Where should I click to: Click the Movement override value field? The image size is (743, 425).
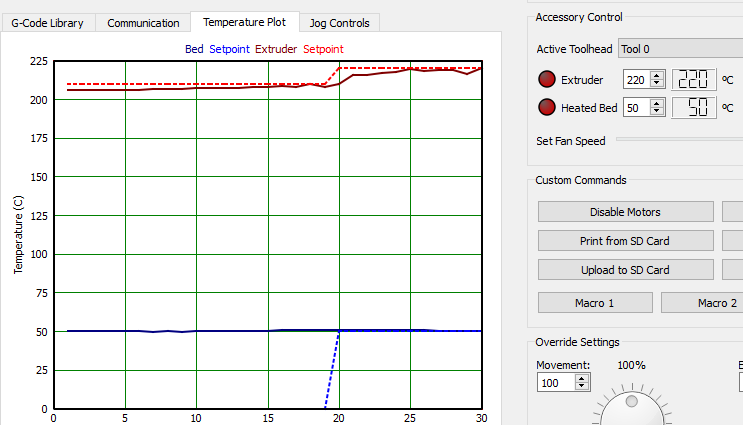pyautogui.click(x=555, y=382)
